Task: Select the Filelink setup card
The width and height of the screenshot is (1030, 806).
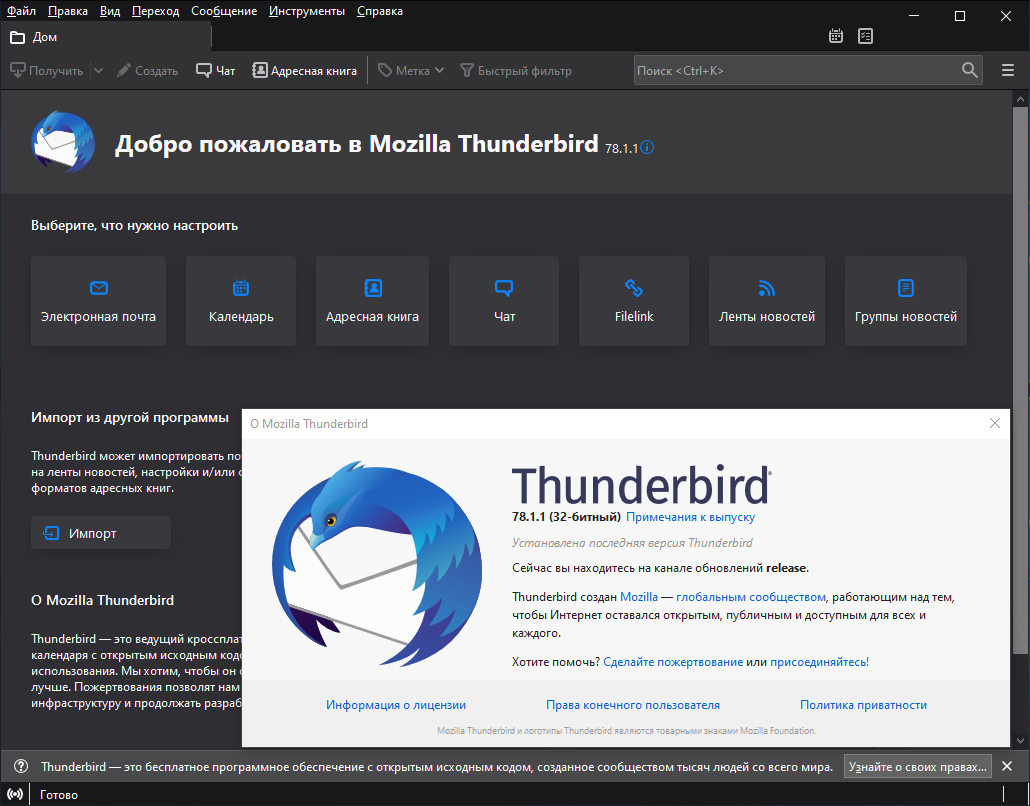Action: (x=634, y=301)
